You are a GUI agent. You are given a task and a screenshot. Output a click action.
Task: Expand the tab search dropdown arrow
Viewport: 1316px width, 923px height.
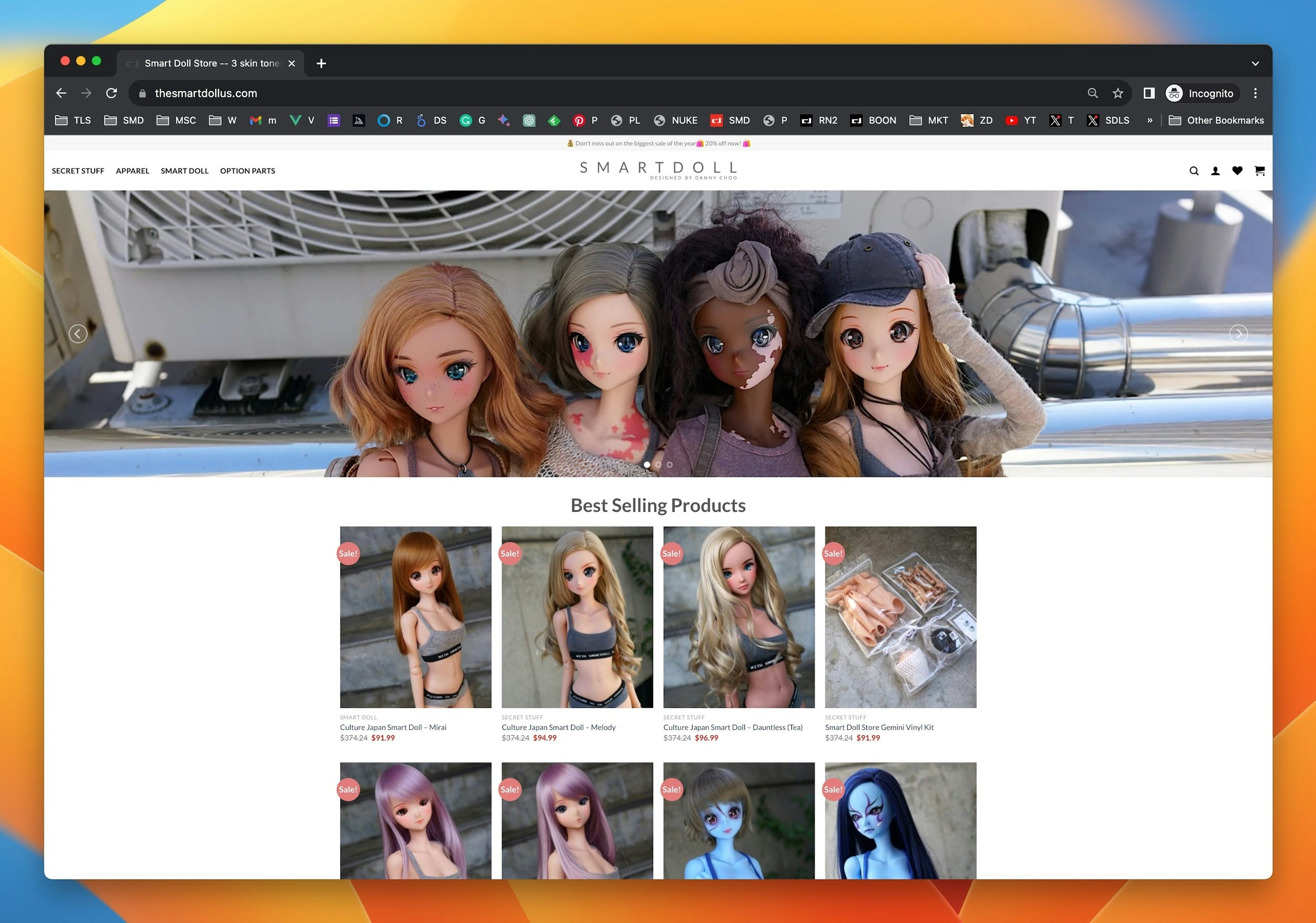click(x=1255, y=64)
